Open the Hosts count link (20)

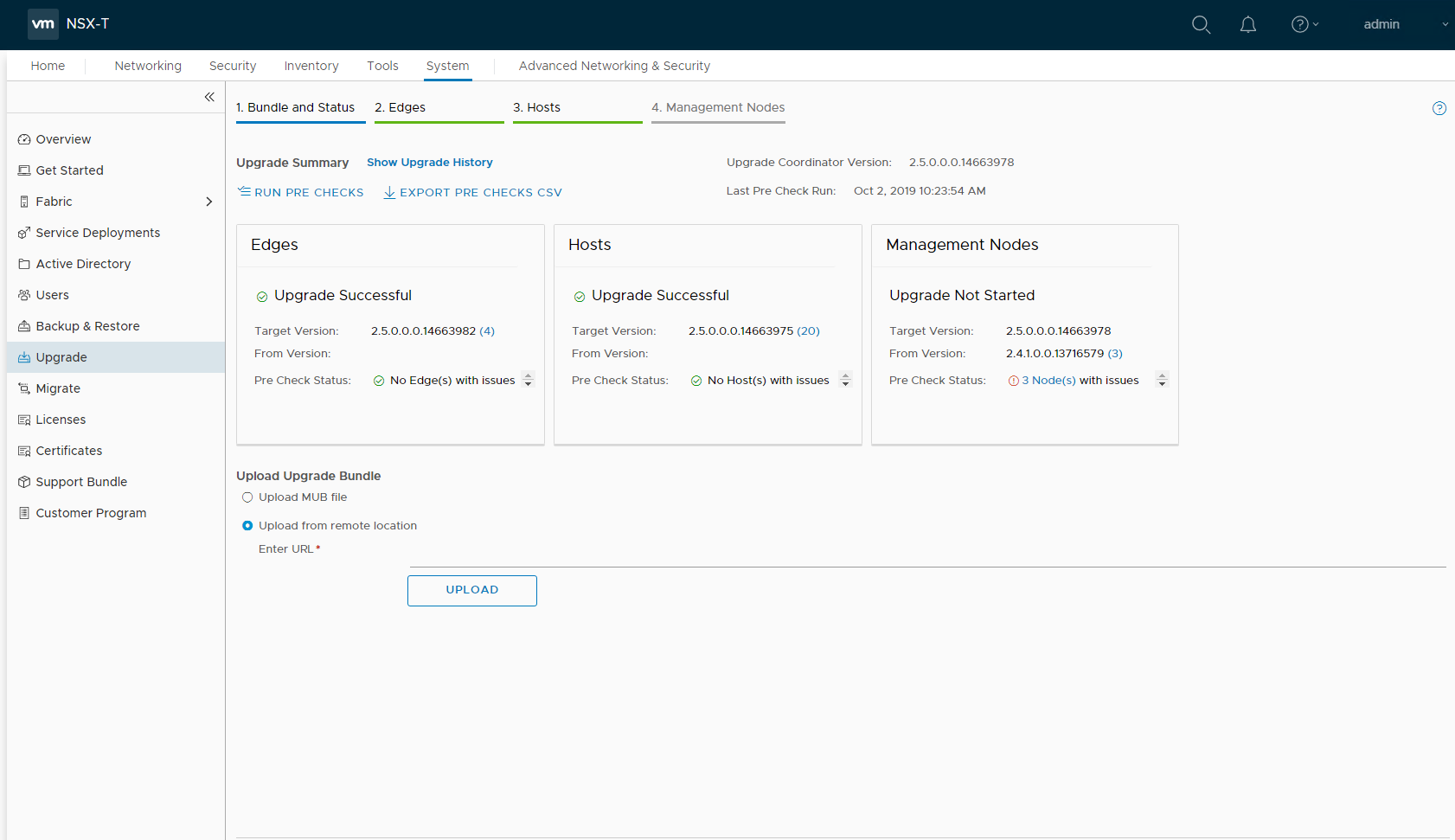pyautogui.click(x=808, y=331)
